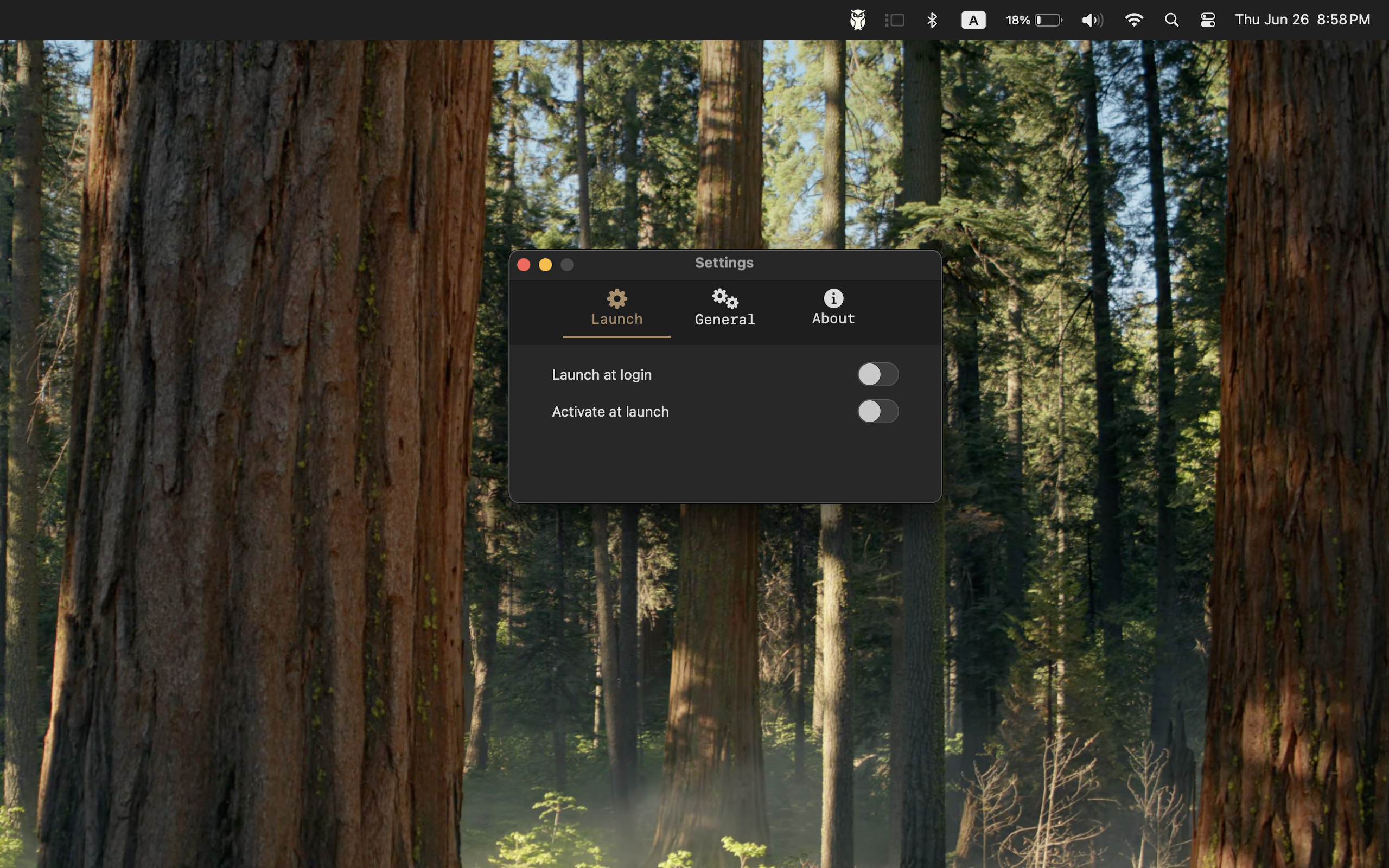This screenshot has width=1389, height=868.
Task: Open the Bluetooth status menu
Action: click(x=932, y=21)
